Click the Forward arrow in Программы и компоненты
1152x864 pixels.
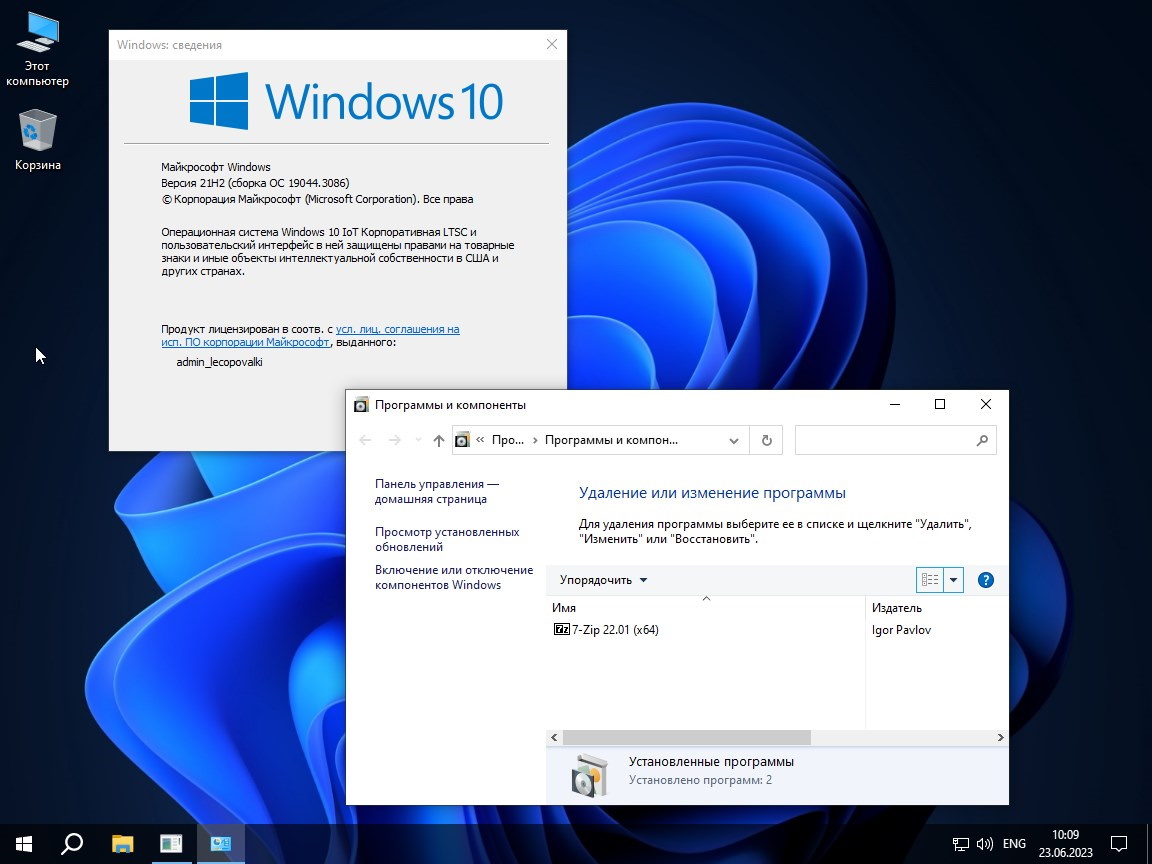pos(395,440)
